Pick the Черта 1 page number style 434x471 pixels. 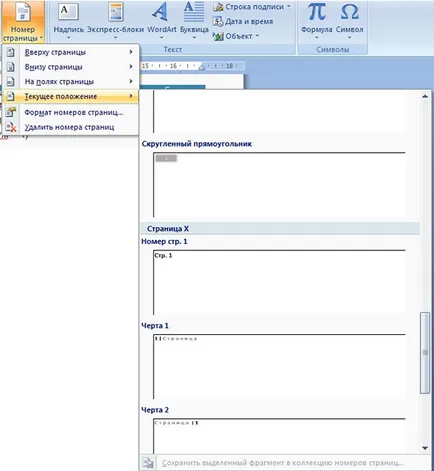click(x=279, y=366)
